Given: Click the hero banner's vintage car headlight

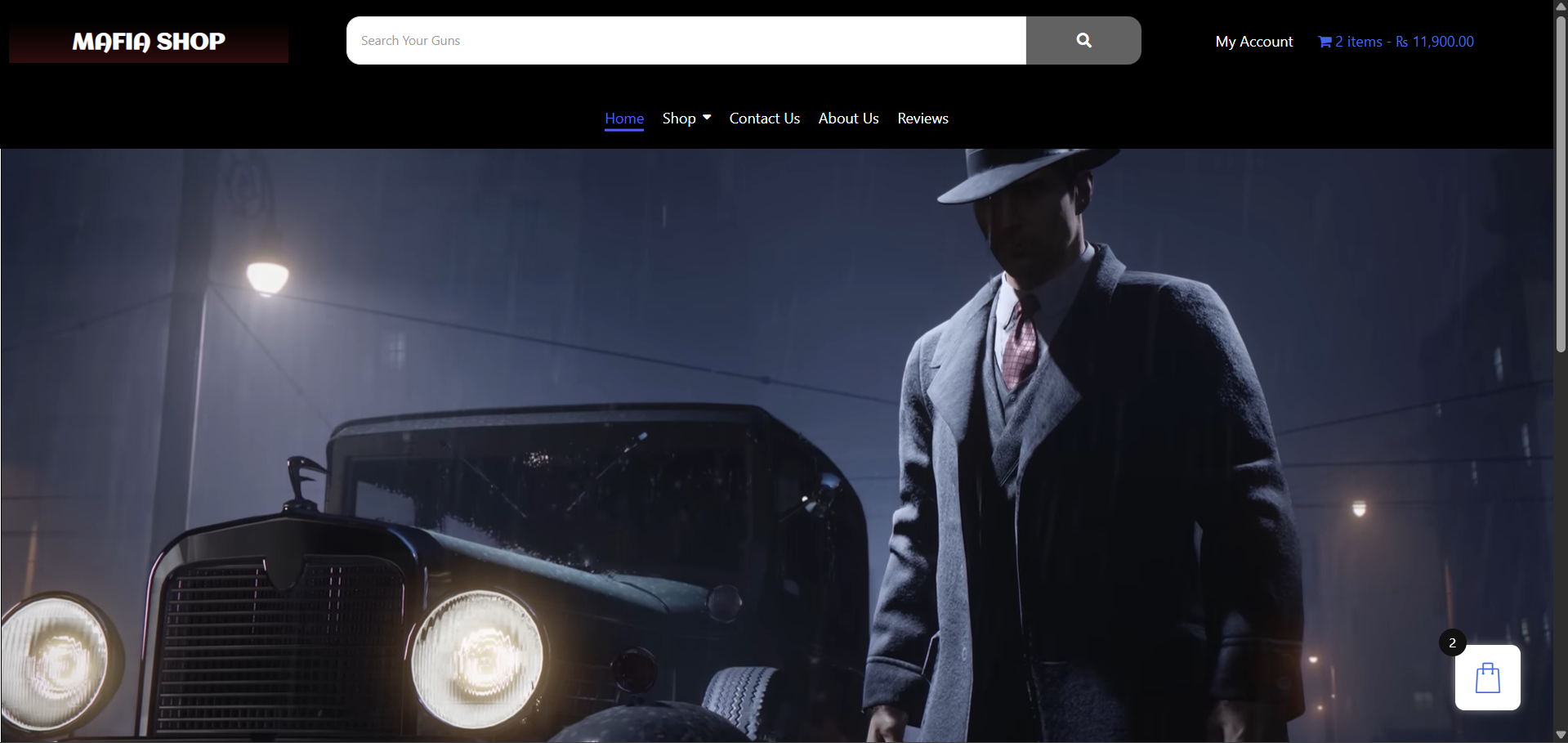Looking at the screenshot, I should (x=477, y=659).
